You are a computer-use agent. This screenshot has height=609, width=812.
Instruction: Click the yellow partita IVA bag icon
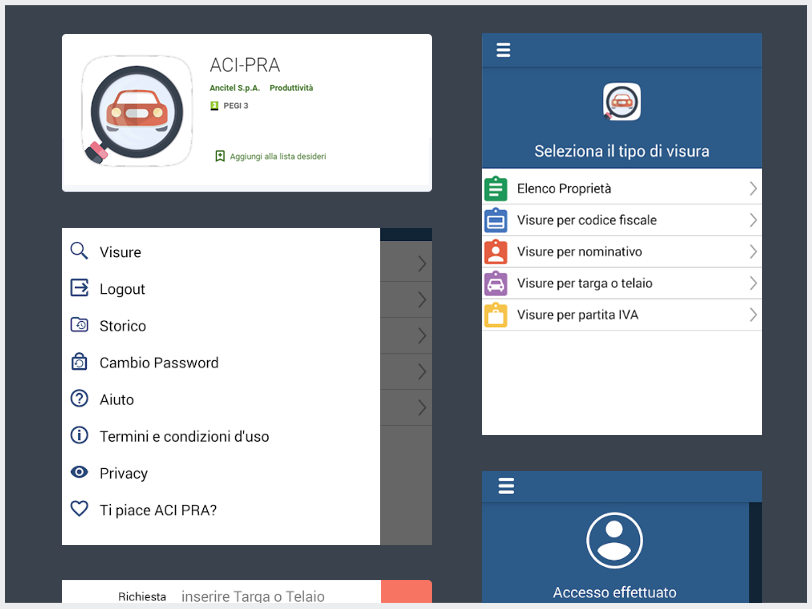[495, 316]
